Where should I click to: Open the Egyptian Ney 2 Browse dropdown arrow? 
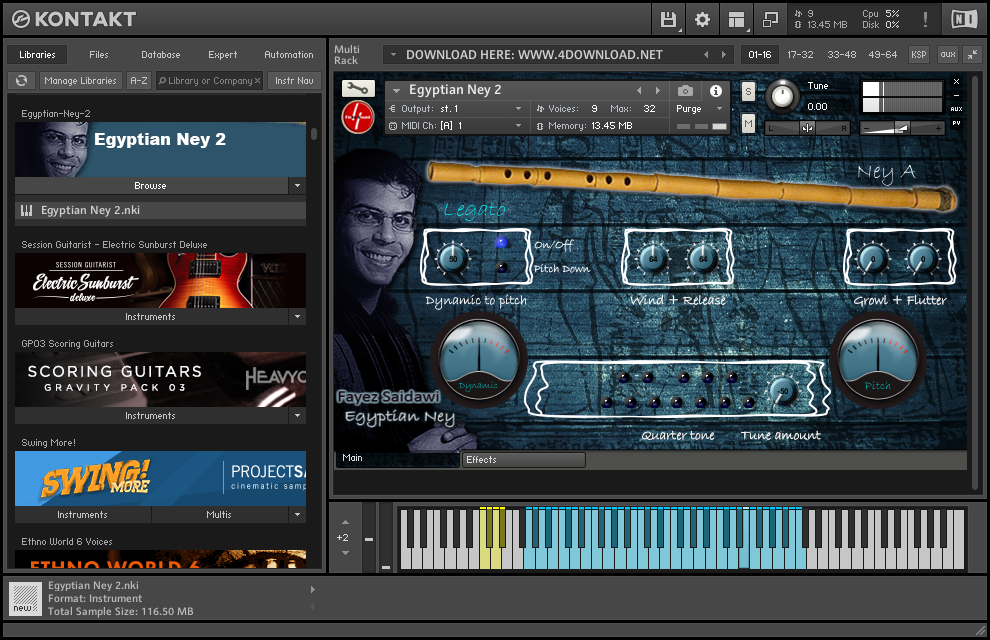point(297,186)
